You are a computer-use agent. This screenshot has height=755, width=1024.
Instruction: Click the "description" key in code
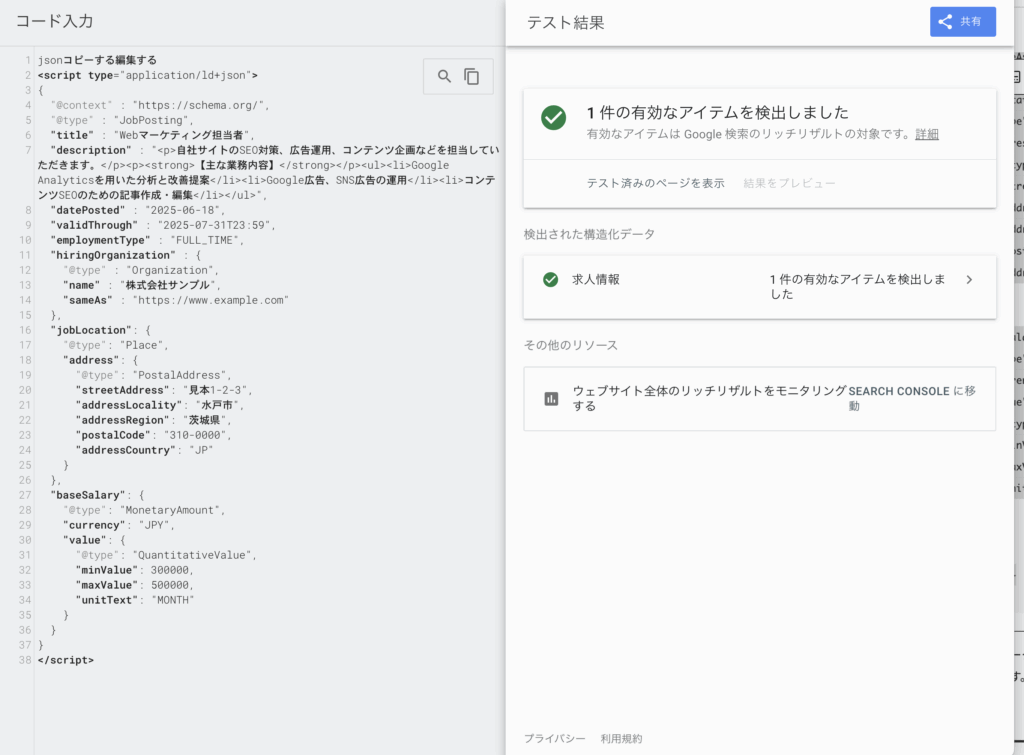pos(91,150)
